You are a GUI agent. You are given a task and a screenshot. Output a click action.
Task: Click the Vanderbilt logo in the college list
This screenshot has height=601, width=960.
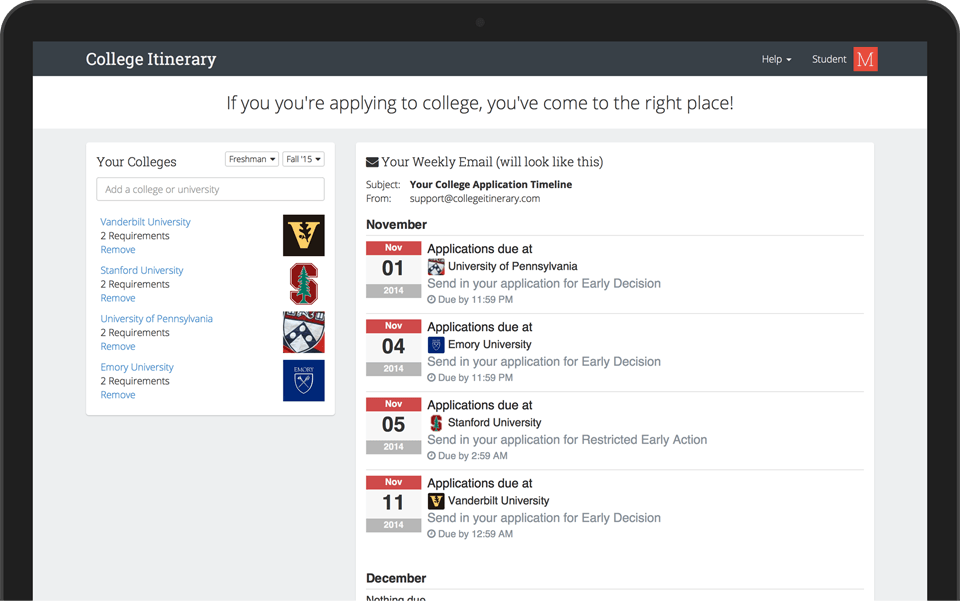coord(303,236)
